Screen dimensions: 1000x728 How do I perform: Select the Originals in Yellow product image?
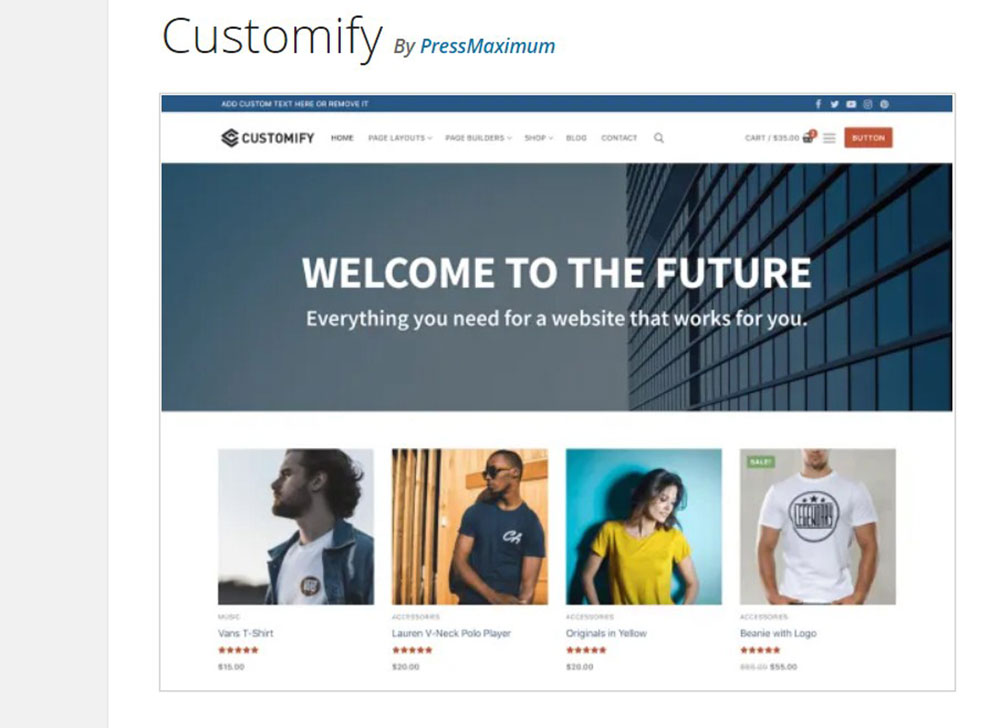click(x=643, y=527)
